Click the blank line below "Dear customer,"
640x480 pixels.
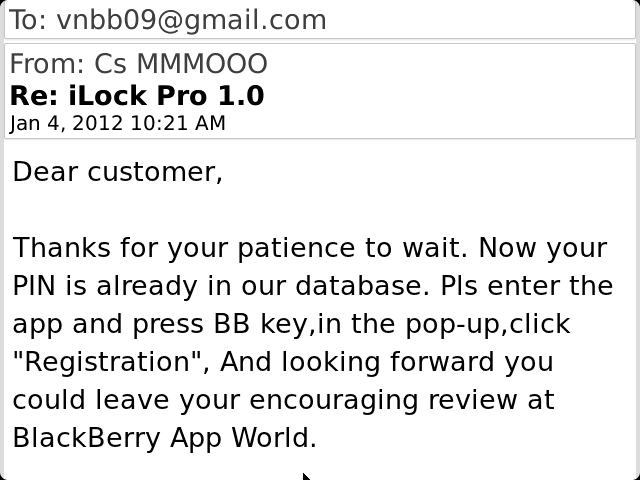320,209
